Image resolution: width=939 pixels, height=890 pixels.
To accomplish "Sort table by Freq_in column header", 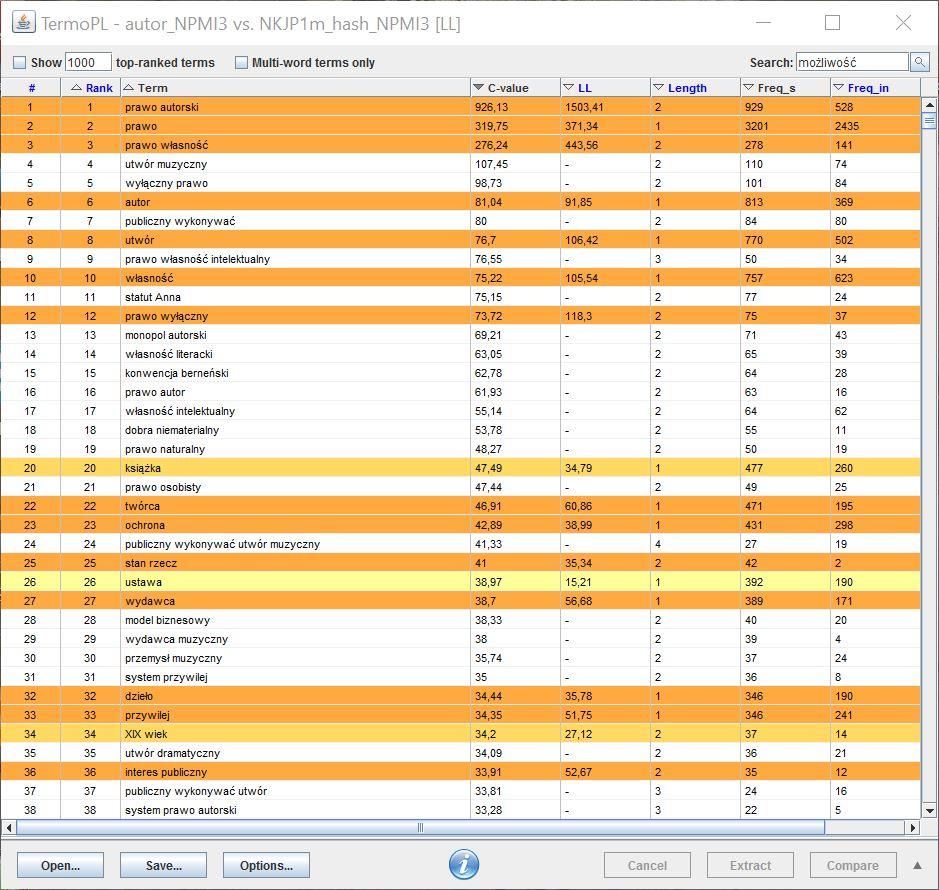I will 875,87.
